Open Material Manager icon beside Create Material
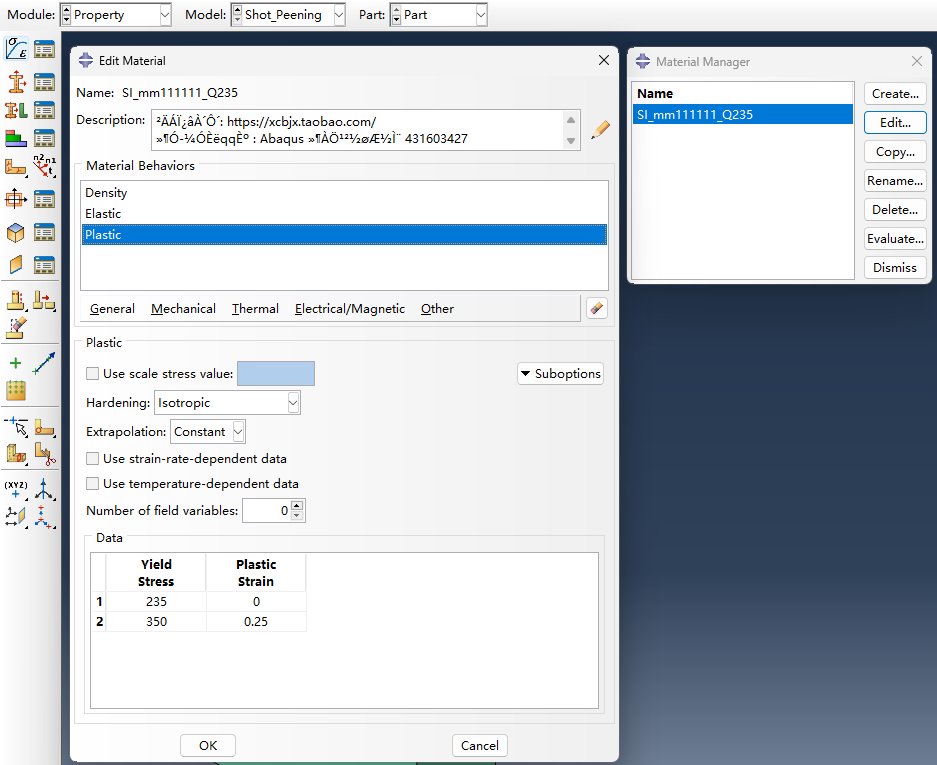This screenshot has width=937, height=765. (44, 49)
